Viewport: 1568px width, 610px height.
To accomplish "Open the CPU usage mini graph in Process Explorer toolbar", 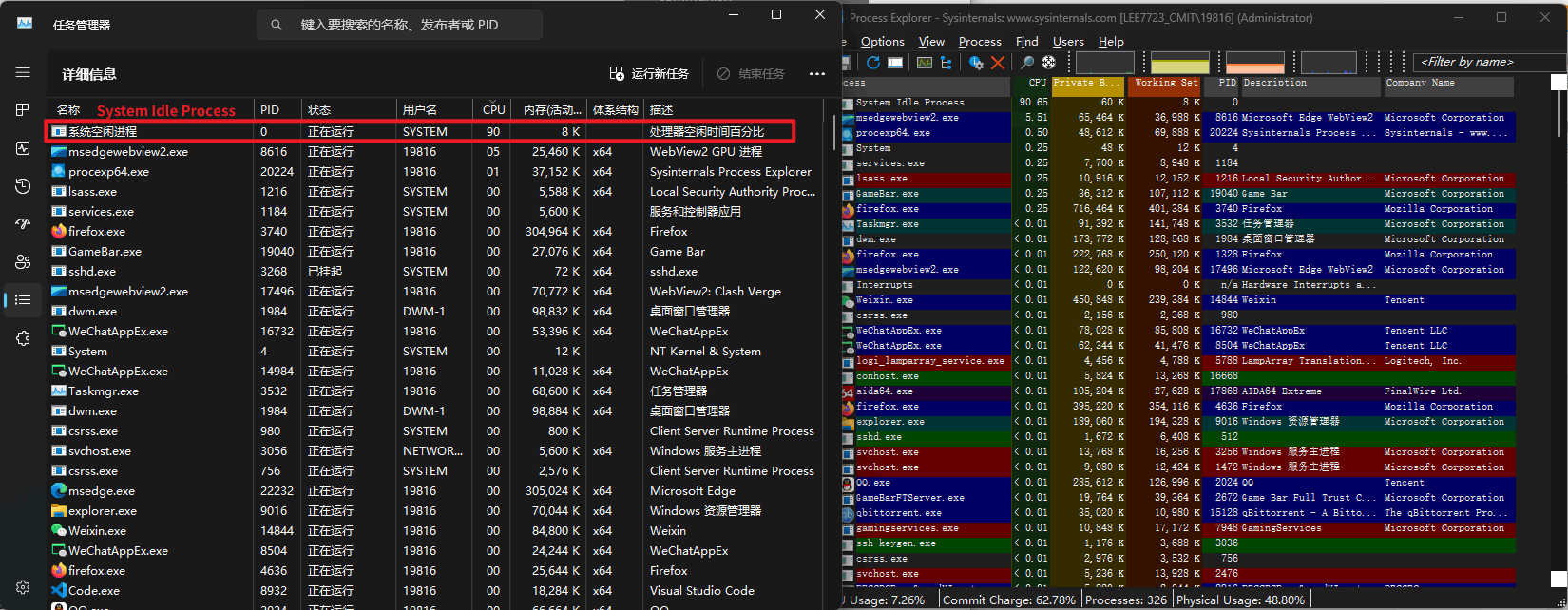I will [x=1104, y=63].
